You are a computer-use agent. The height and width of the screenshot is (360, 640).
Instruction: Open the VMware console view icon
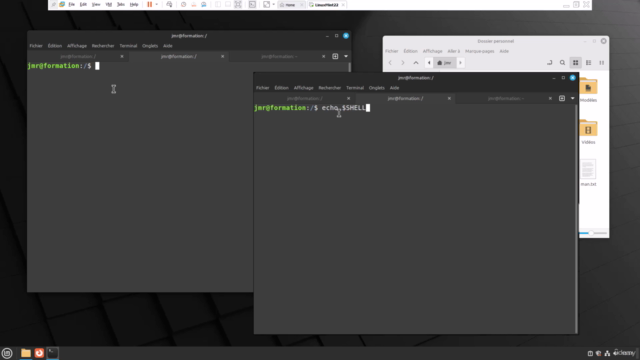(x=252, y=4)
